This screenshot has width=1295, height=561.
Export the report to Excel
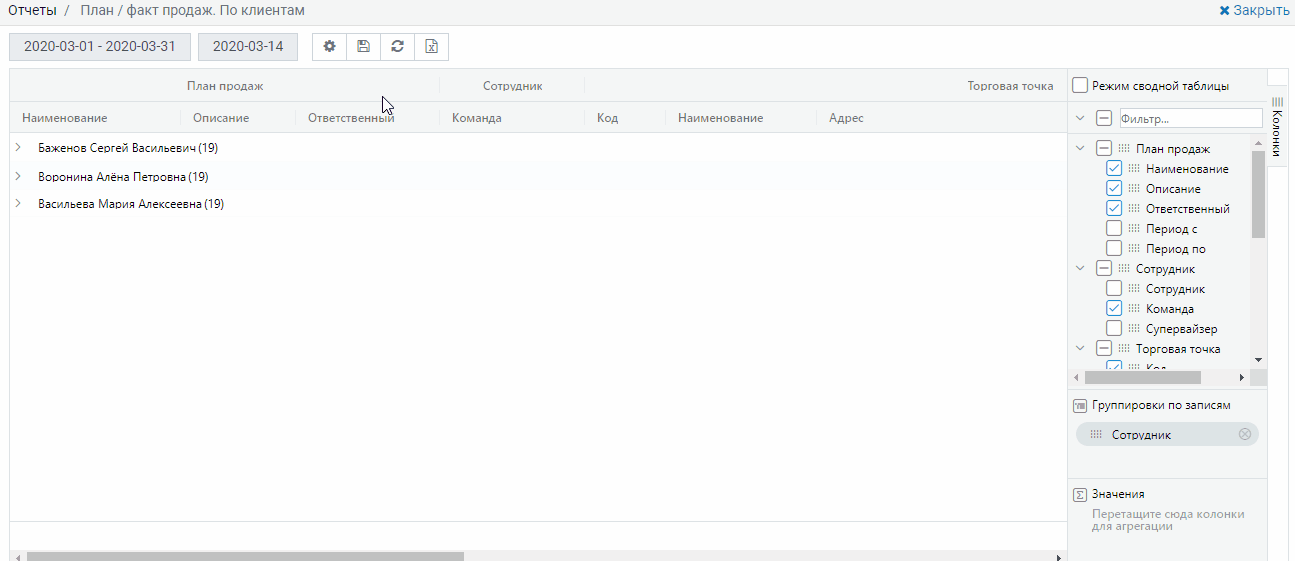click(x=431, y=47)
